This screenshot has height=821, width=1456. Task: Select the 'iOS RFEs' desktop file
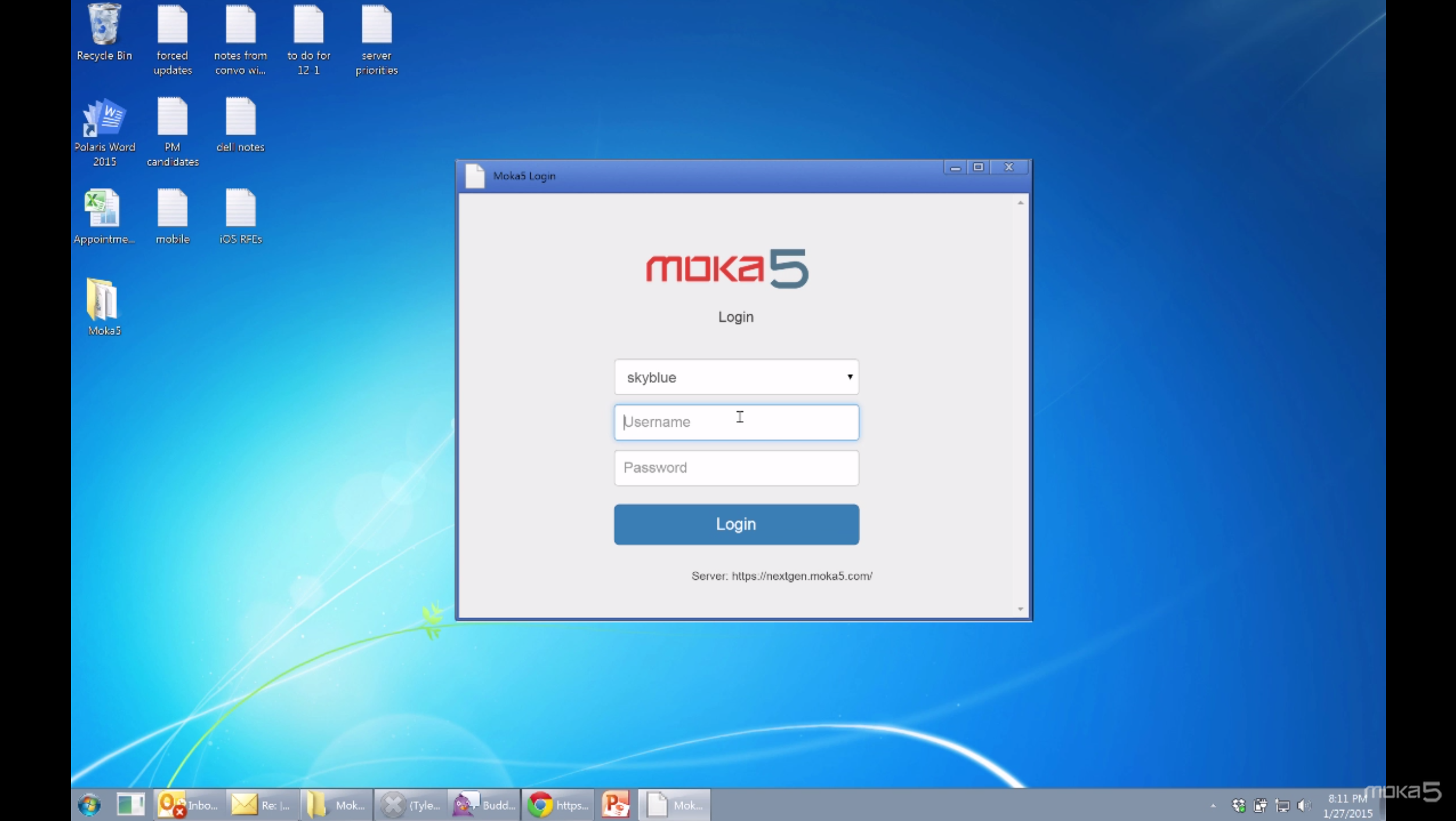coord(240,217)
